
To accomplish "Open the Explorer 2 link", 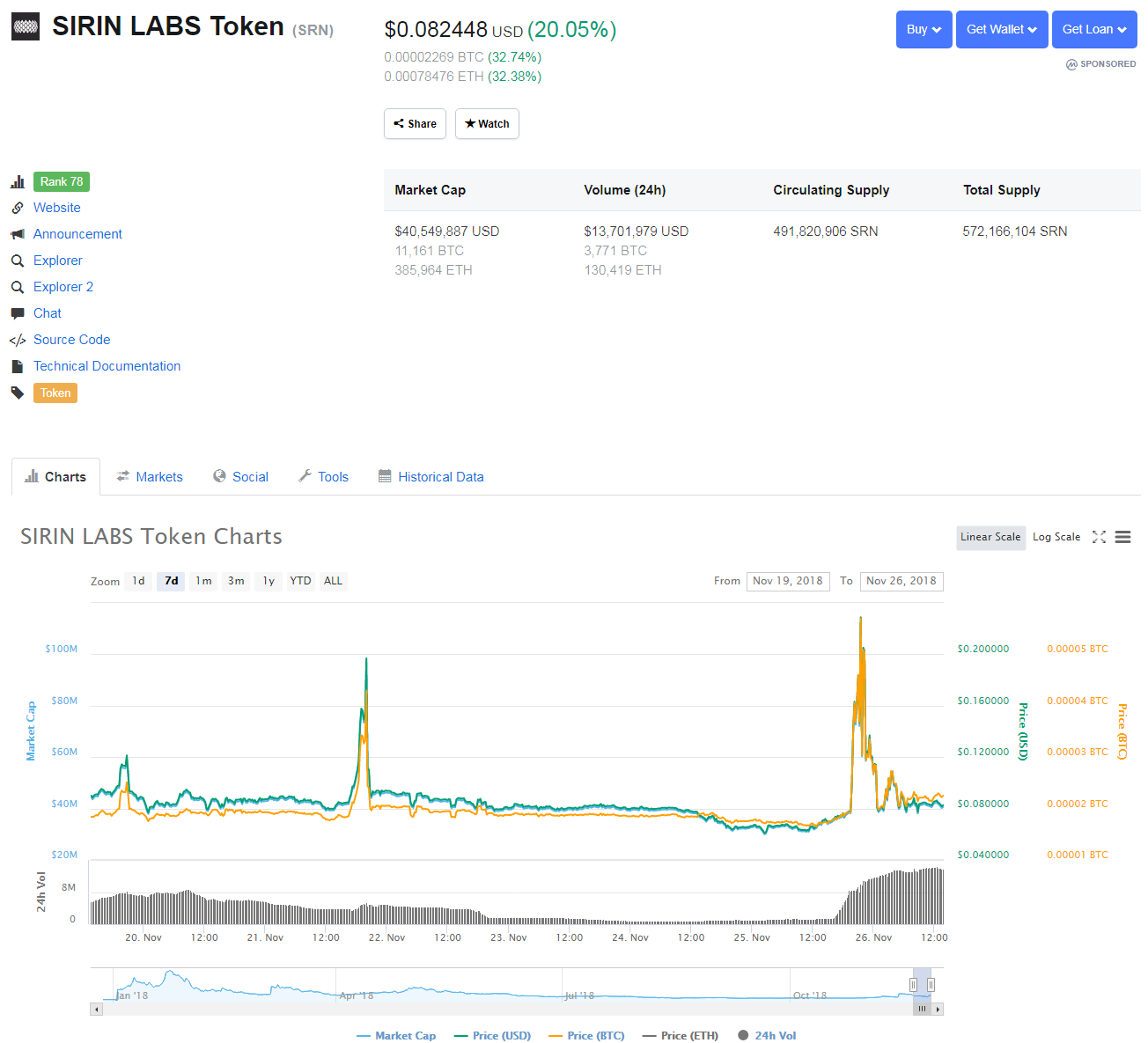I will tap(63, 287).
